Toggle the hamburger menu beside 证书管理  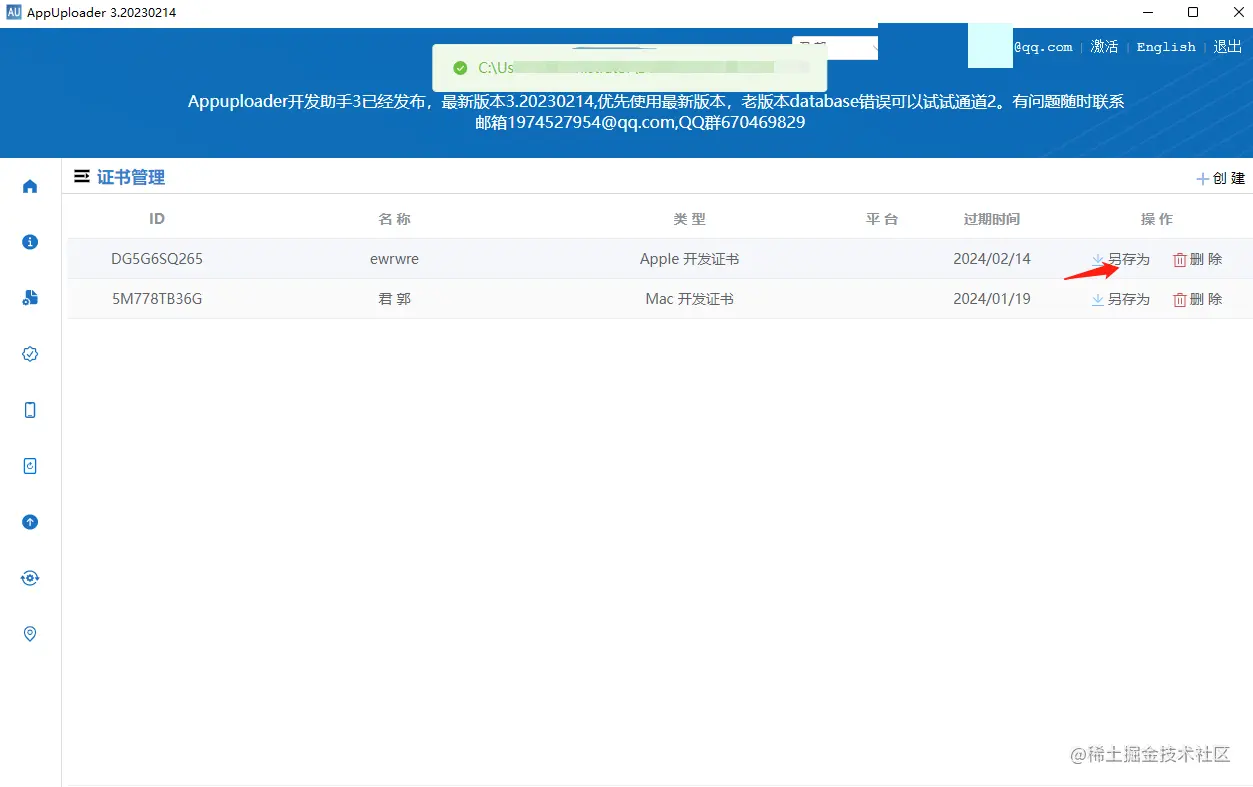pyautogui.click(x=82, y=177)
